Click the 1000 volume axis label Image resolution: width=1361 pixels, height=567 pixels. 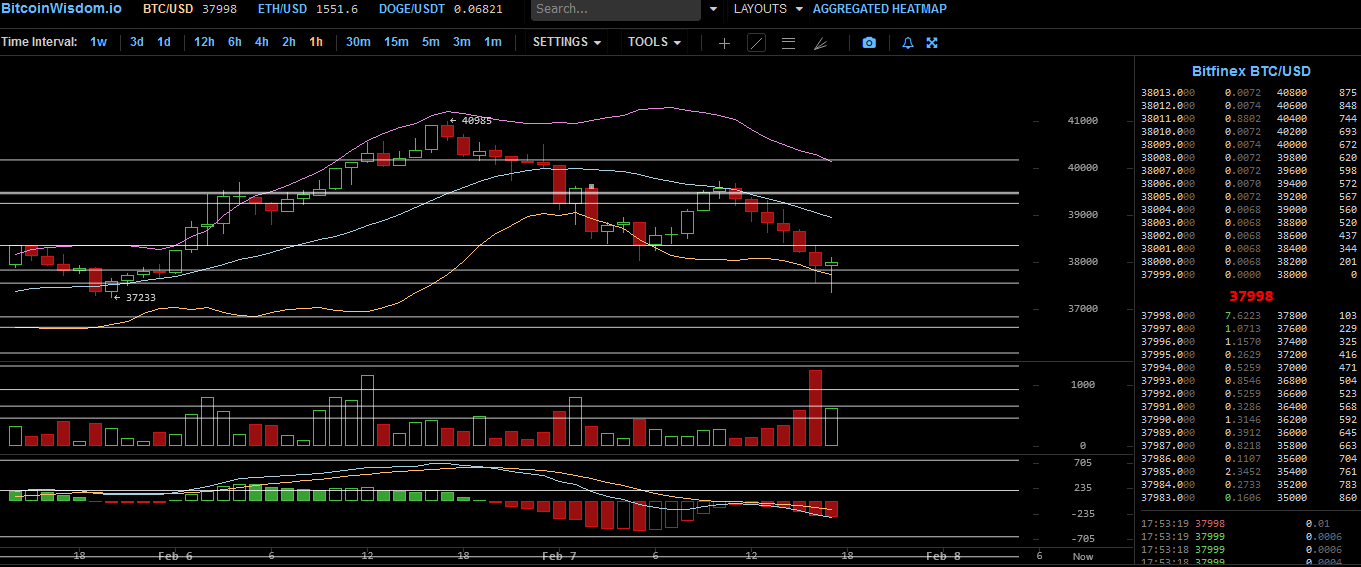coord(1083,385)
